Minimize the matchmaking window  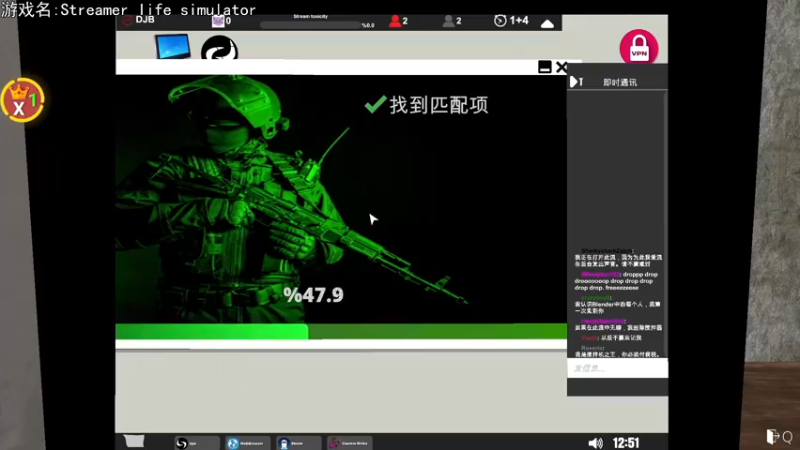click(x=544, y=67)
